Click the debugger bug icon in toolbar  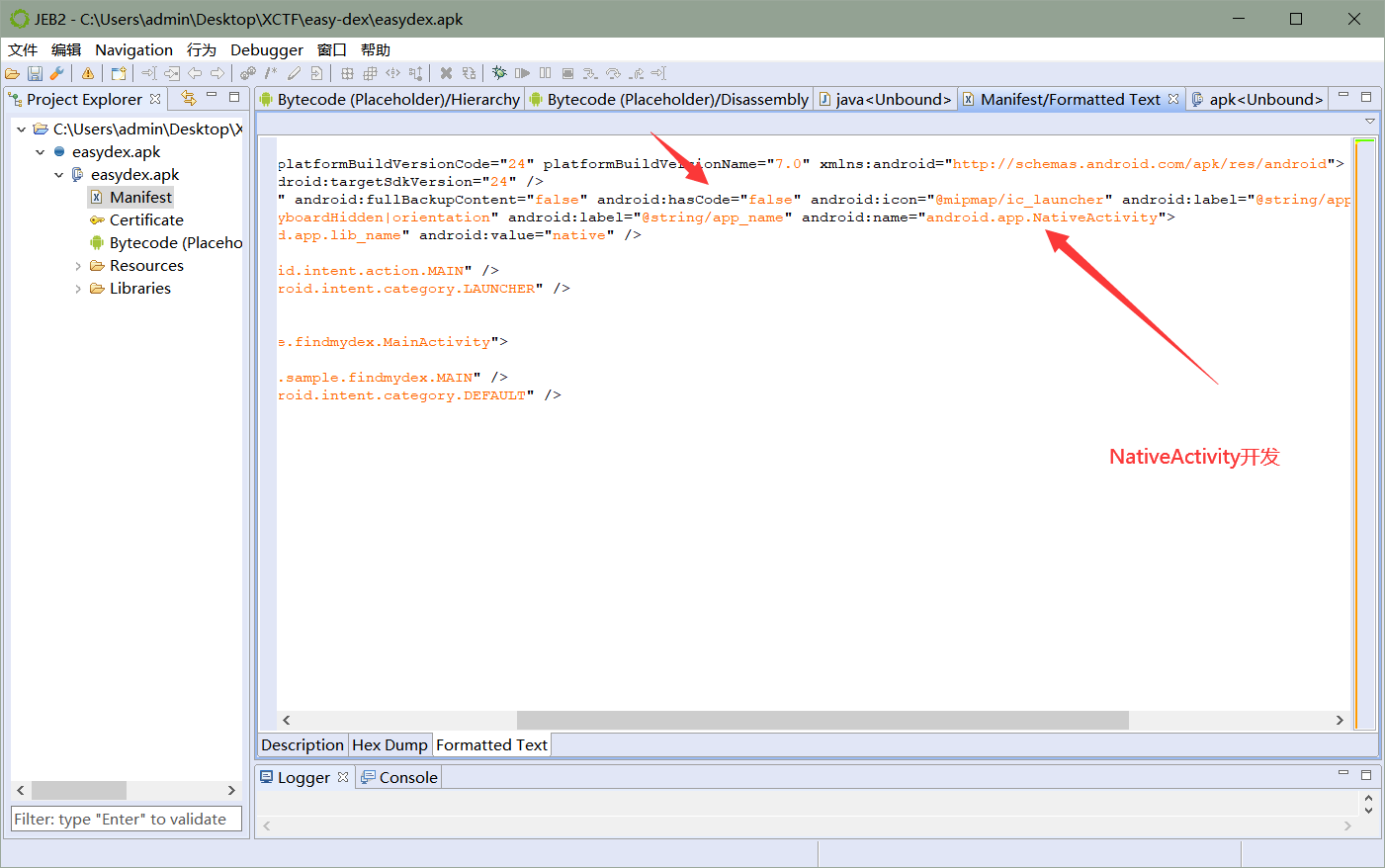click(x=499, y=73)
